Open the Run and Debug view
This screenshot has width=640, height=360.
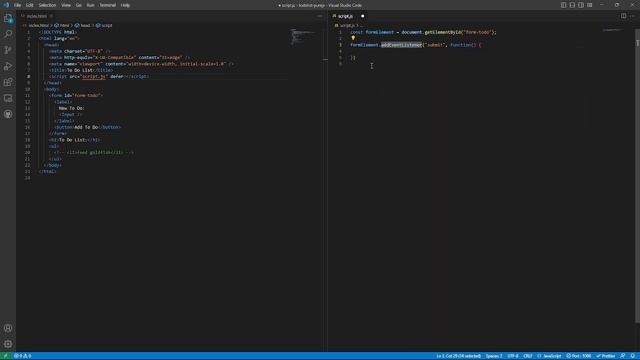pos(8,66)
